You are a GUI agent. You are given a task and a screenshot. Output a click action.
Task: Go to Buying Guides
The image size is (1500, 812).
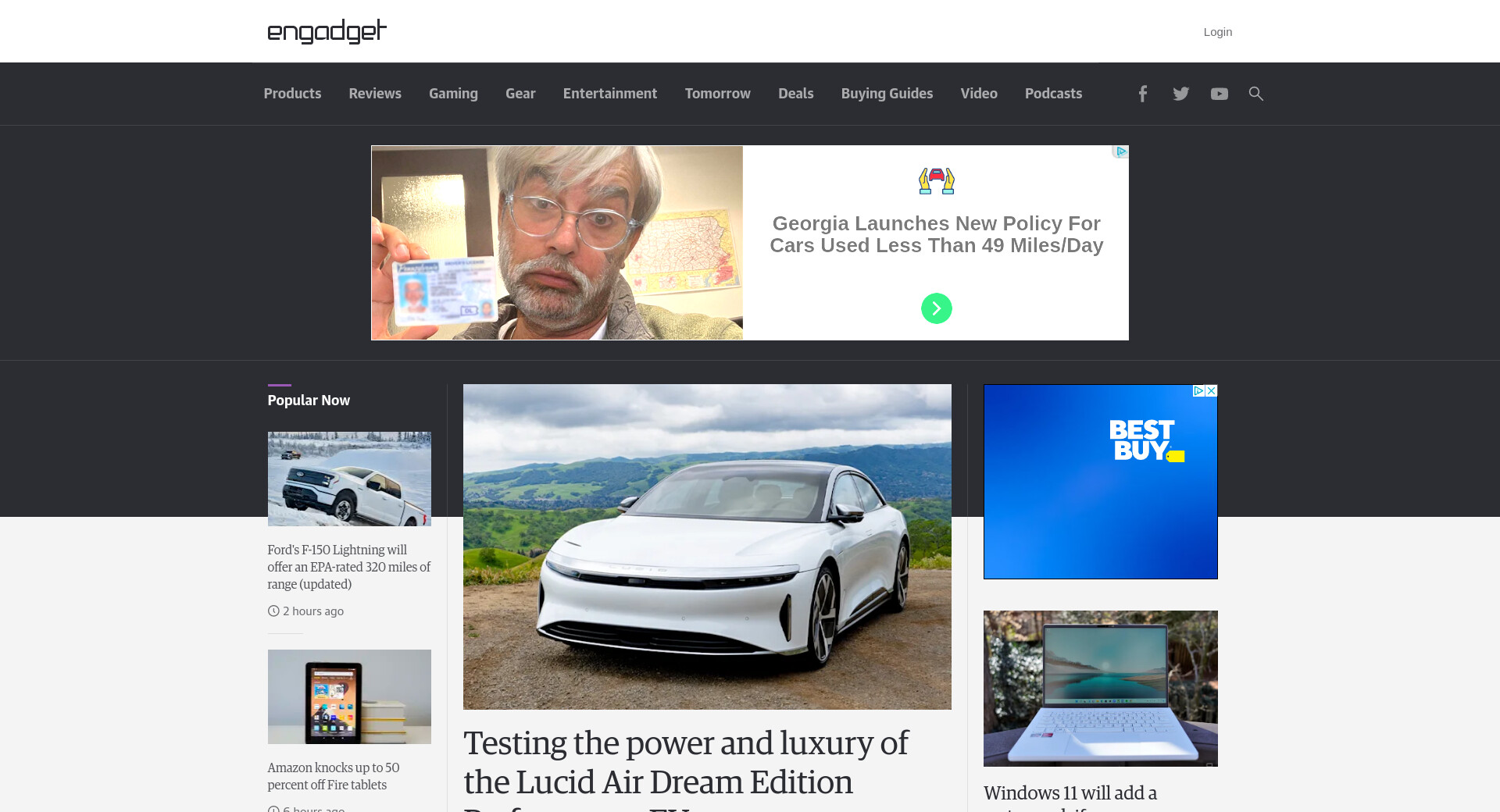pyautogui.click(x=887, y=94)
